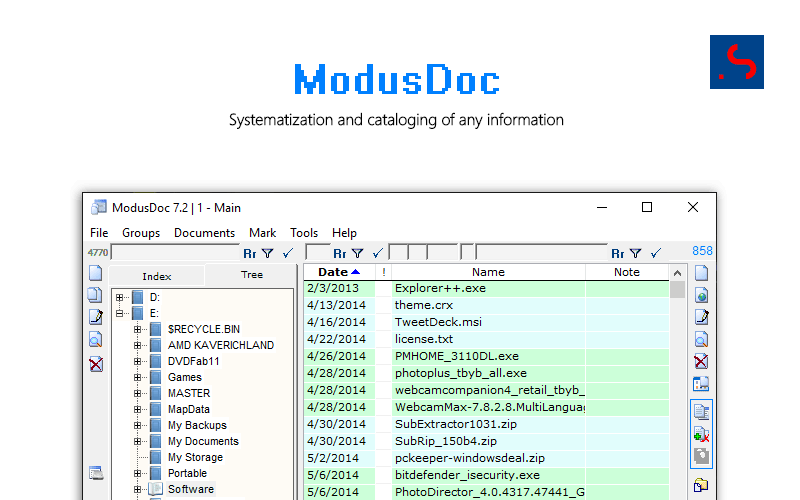This screenshot has width=800, height=500.
Task: Sort by the Name column header
Action: click(x=488, y=272)
